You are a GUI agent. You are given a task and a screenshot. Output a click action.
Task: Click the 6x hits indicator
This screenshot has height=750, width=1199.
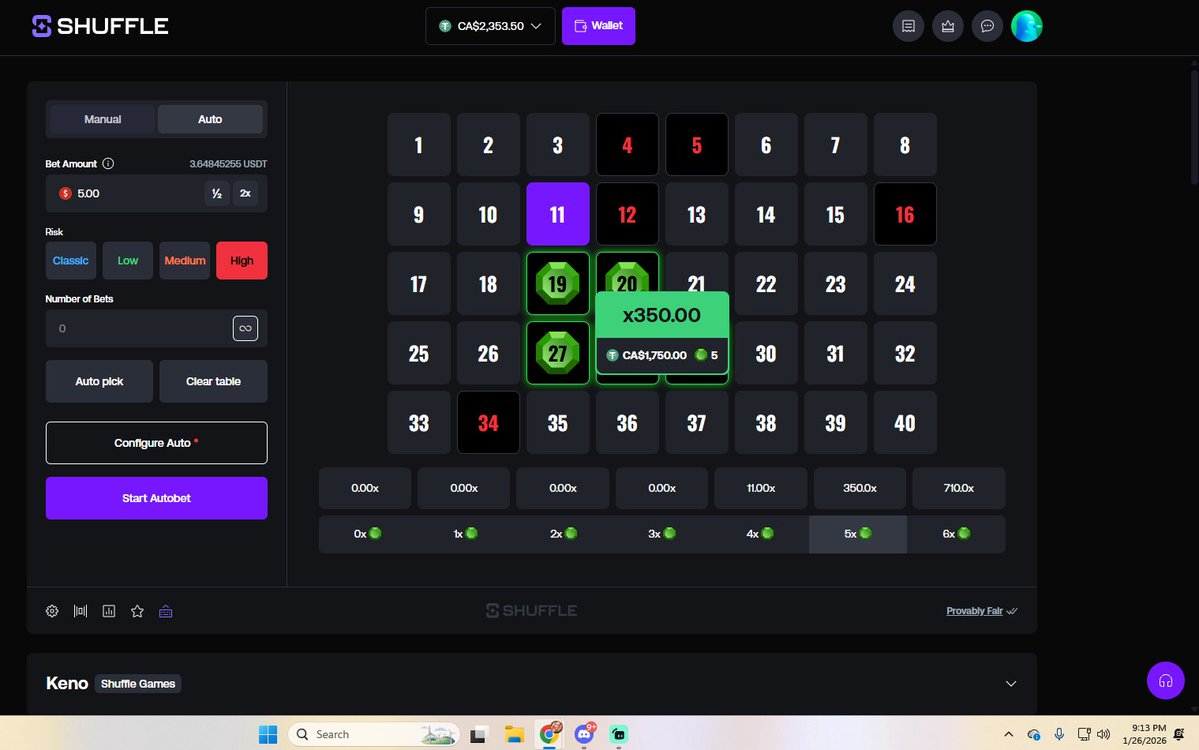(956, 534)
